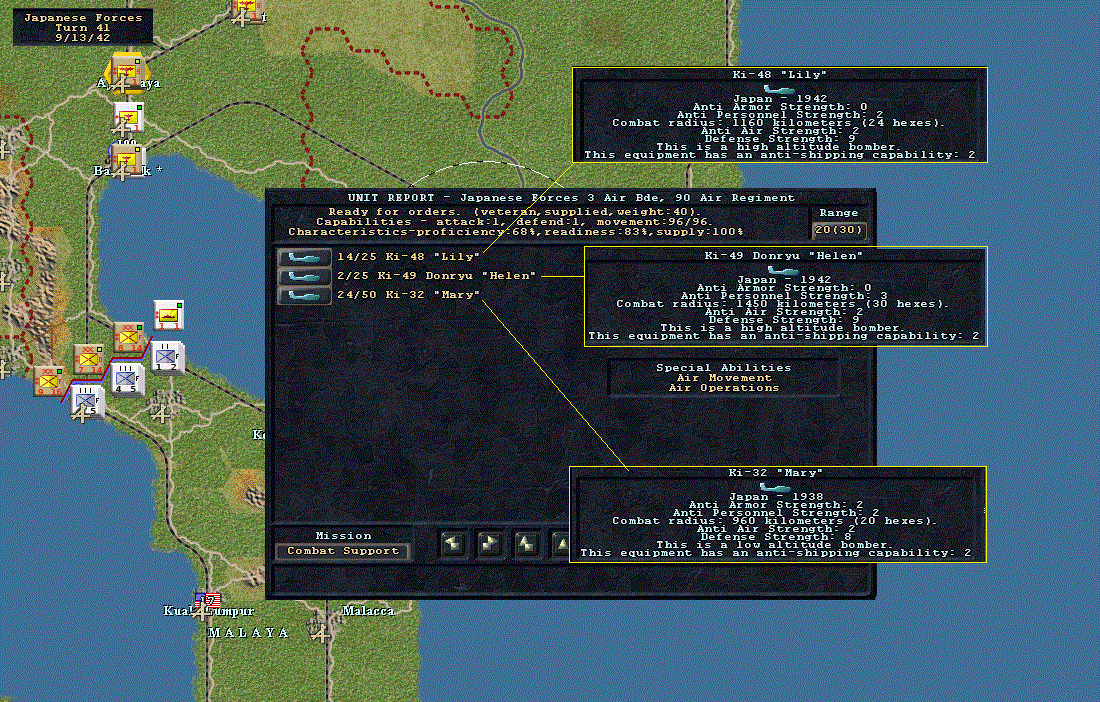Viewport: 1100px width, 702px height.
Task: Select the Japanese division counter marked 7-14
Action: tap(89, 359)
